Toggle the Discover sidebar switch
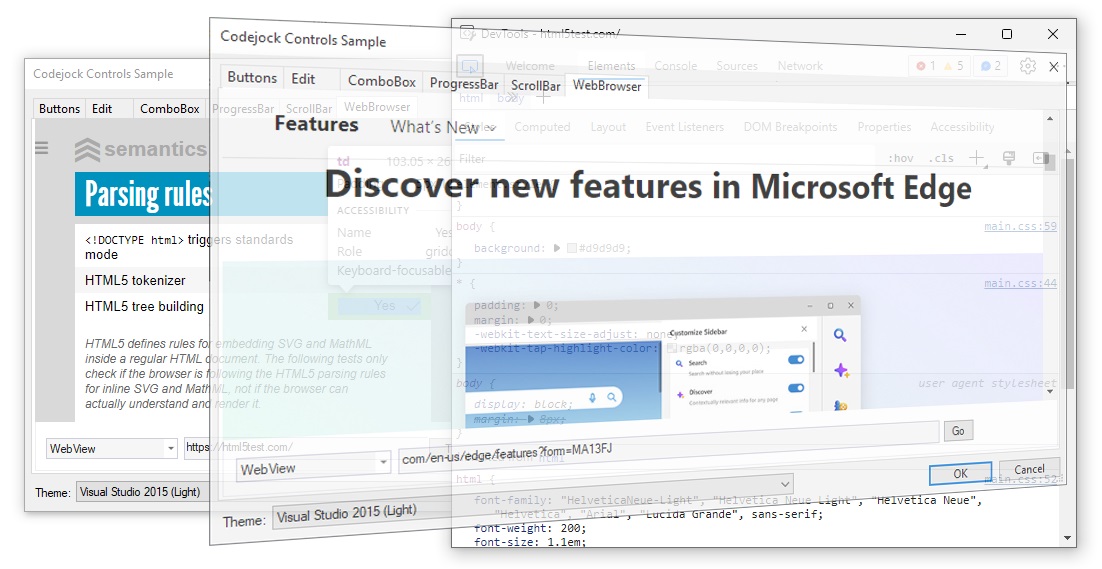The image size is (1102, 569). (796, 388)
